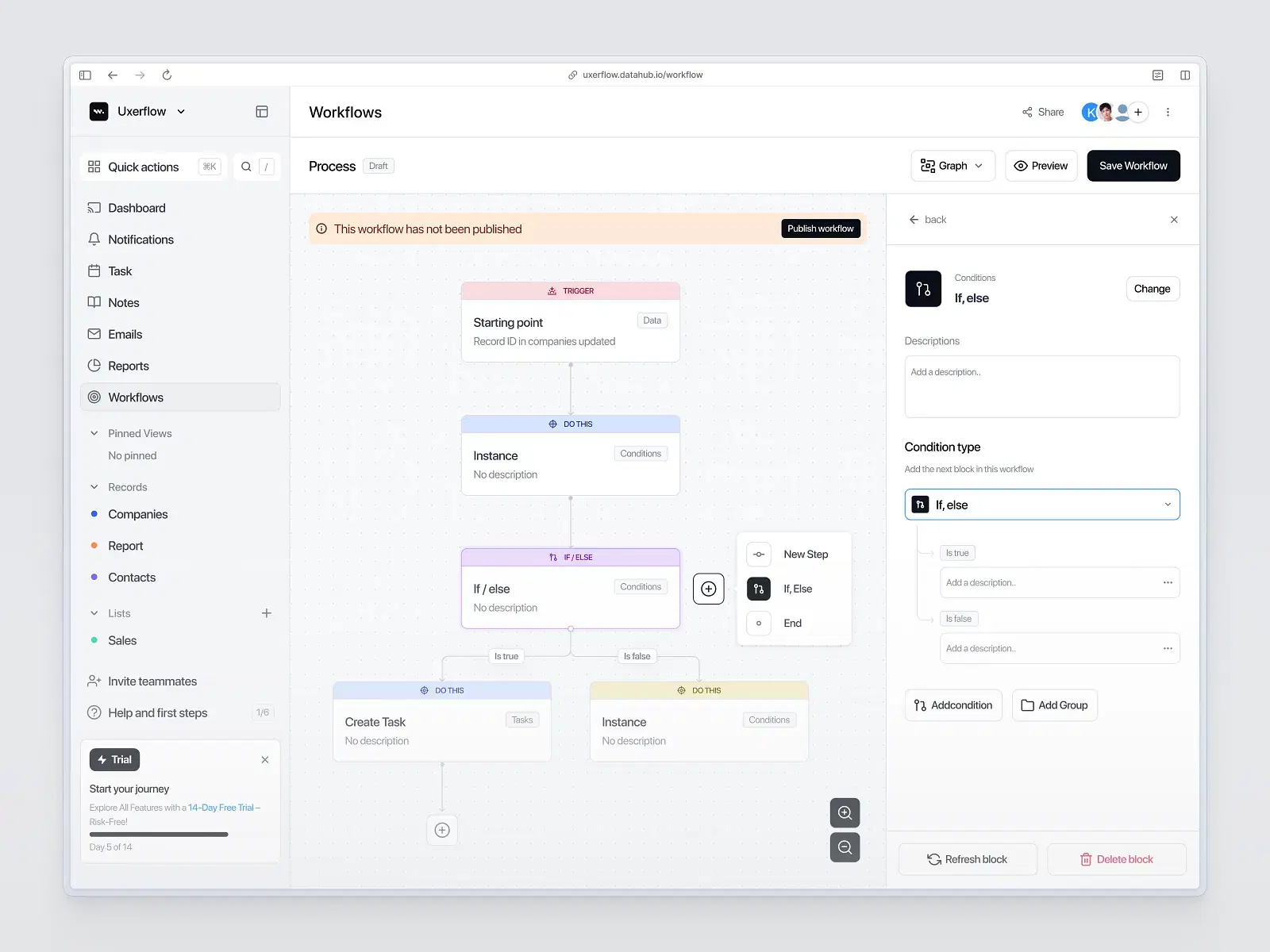Expand the Uxerflow workspace switcher
Image resolution: width=1270 pixels, height=952 pixels.
[x=183, y=111]
